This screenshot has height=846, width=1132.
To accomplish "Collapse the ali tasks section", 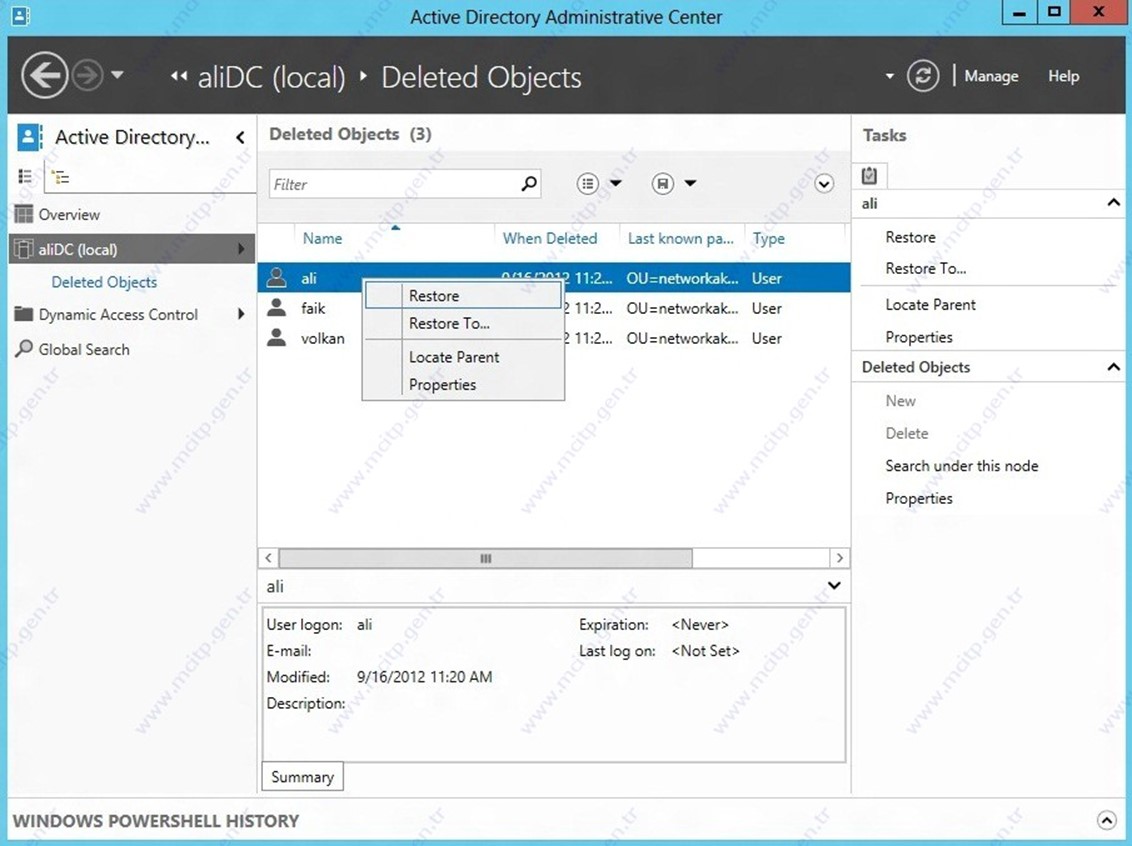I will point(1113,204).
